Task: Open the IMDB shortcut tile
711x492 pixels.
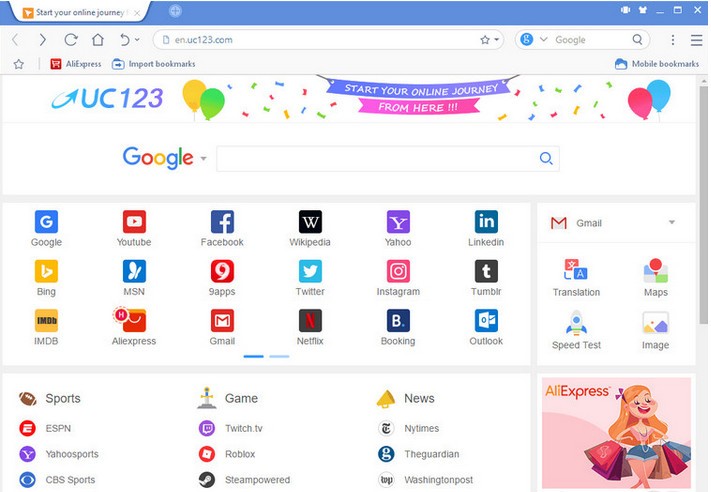Action: pyautogui.click(x=46, y=327)
